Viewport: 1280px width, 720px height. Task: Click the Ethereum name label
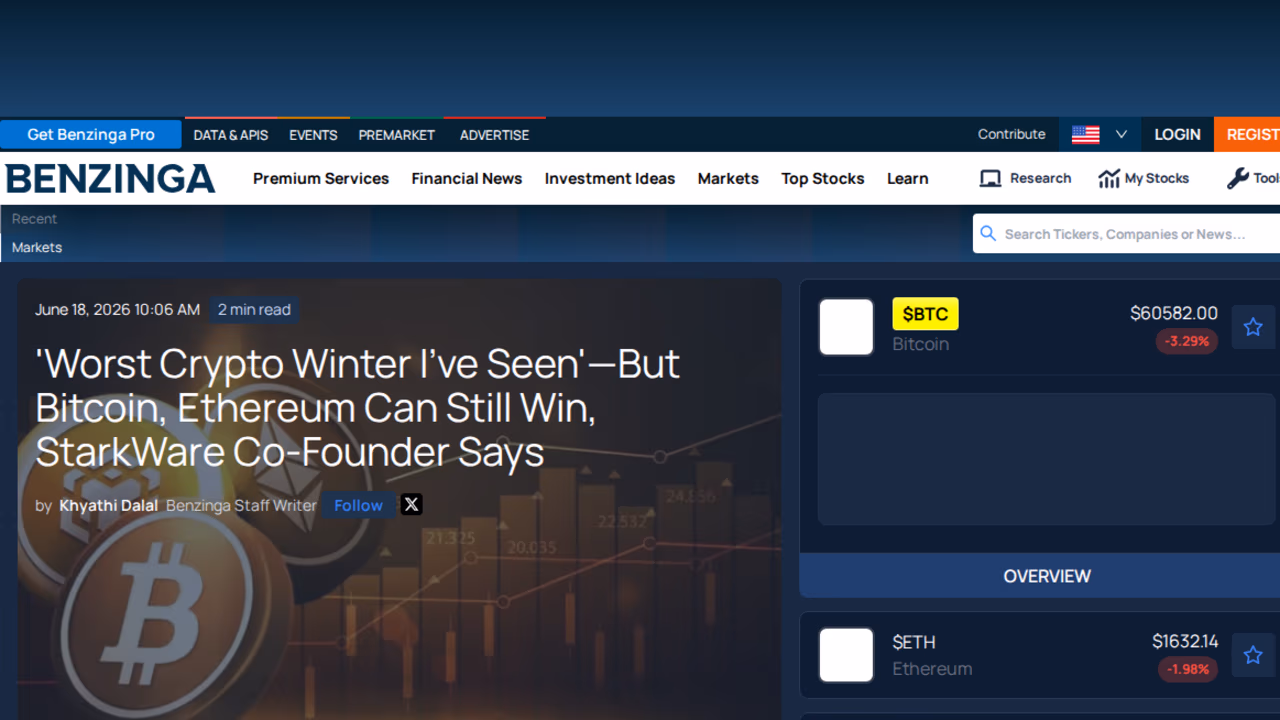coord(932,669)
